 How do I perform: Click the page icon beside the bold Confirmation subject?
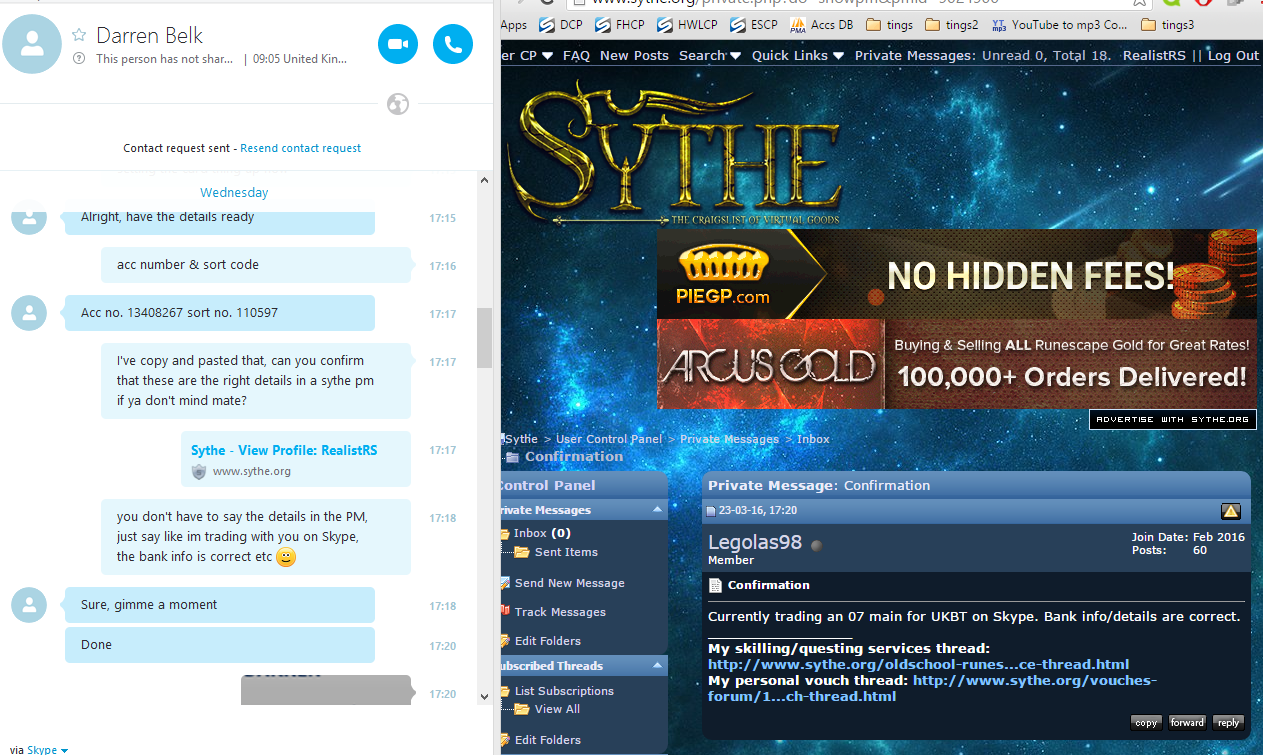coord(715,586)
